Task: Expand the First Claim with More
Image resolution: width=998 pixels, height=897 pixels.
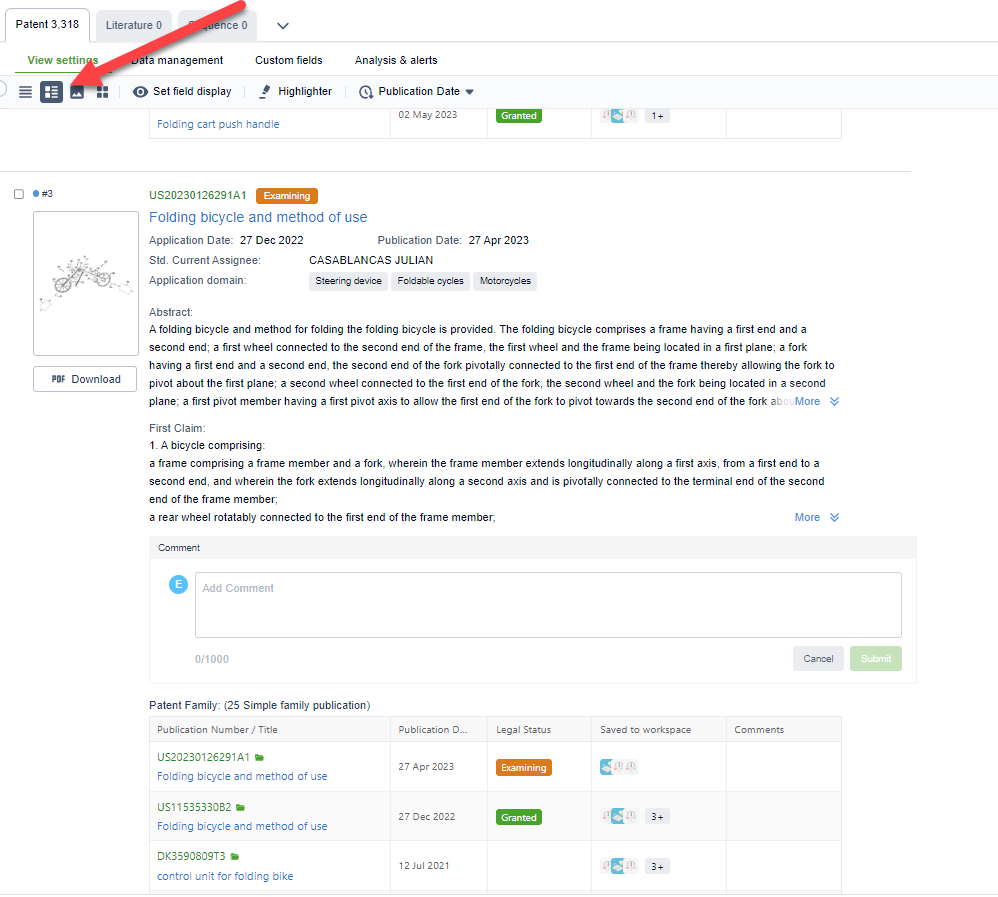Action: [x=817, y=518]
